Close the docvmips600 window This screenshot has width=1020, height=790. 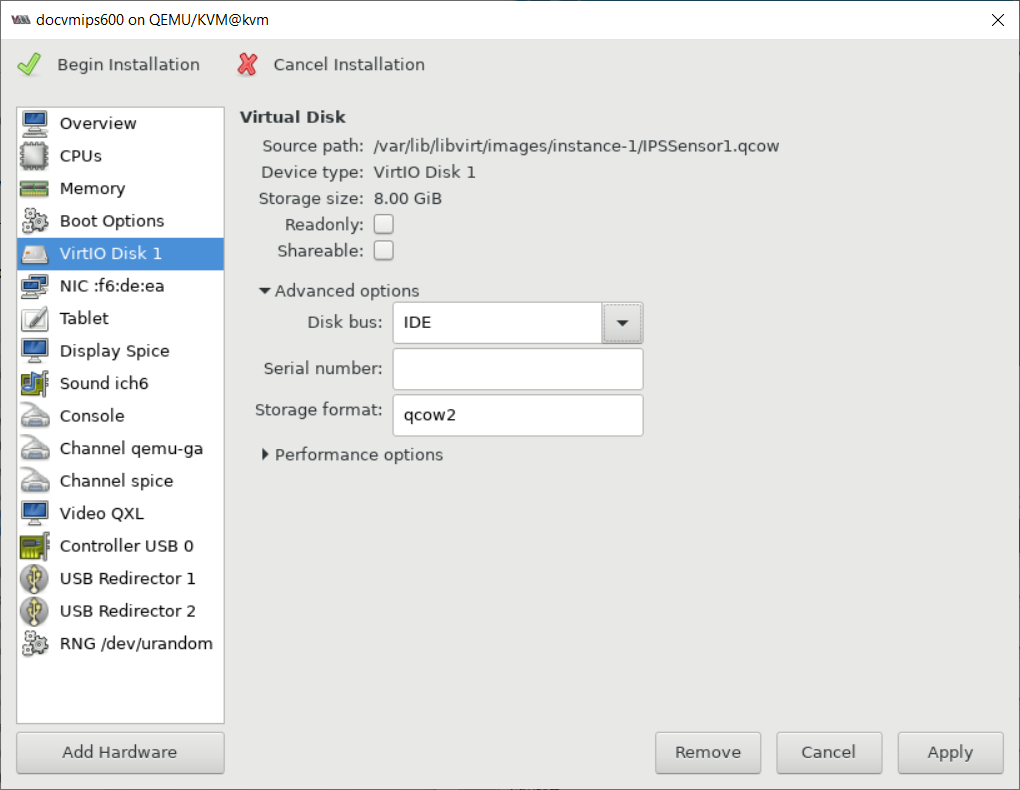pos(997,20)
